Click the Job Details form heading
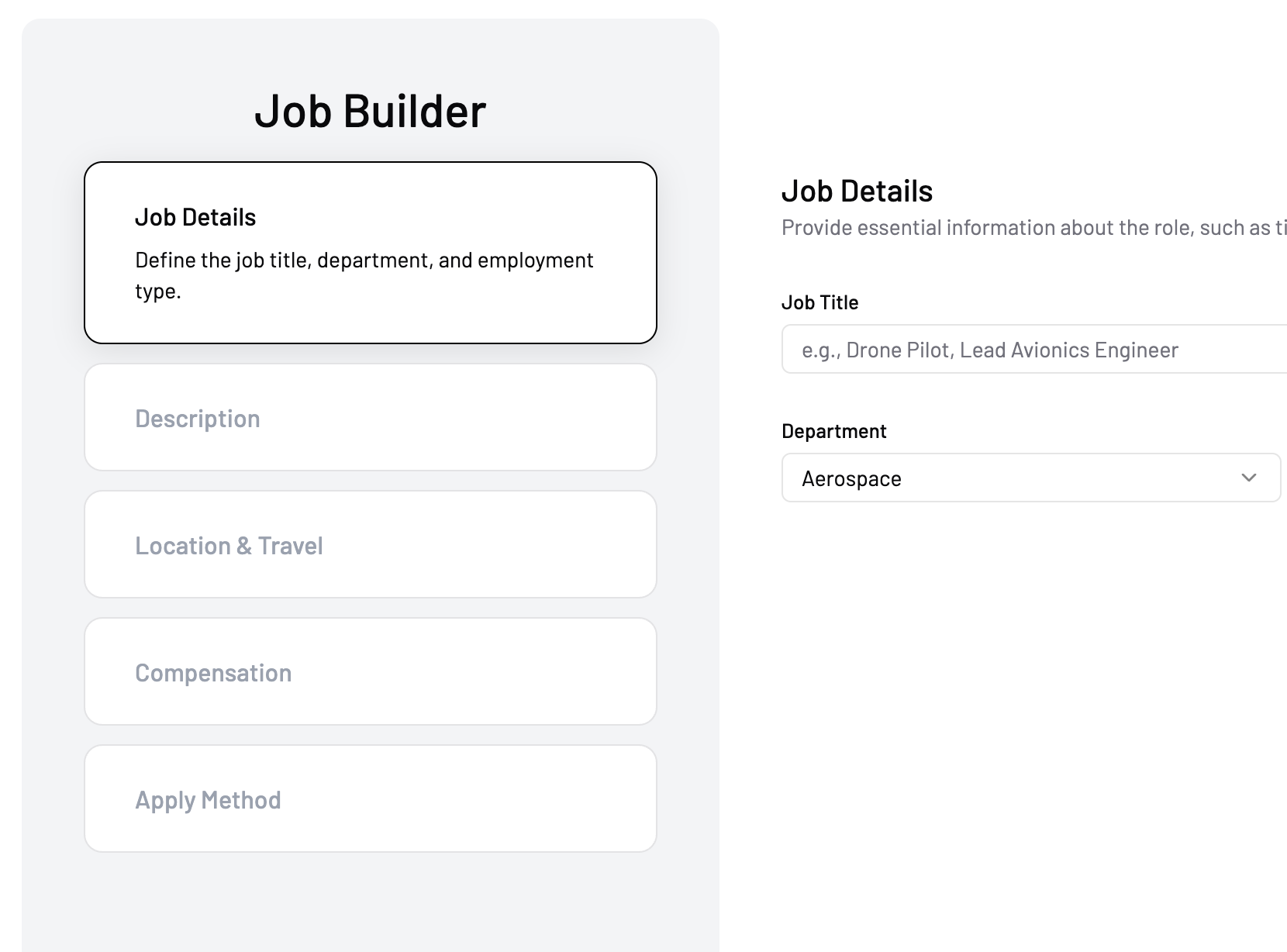This screenshot has width=1287, height=952. point(857,191)
